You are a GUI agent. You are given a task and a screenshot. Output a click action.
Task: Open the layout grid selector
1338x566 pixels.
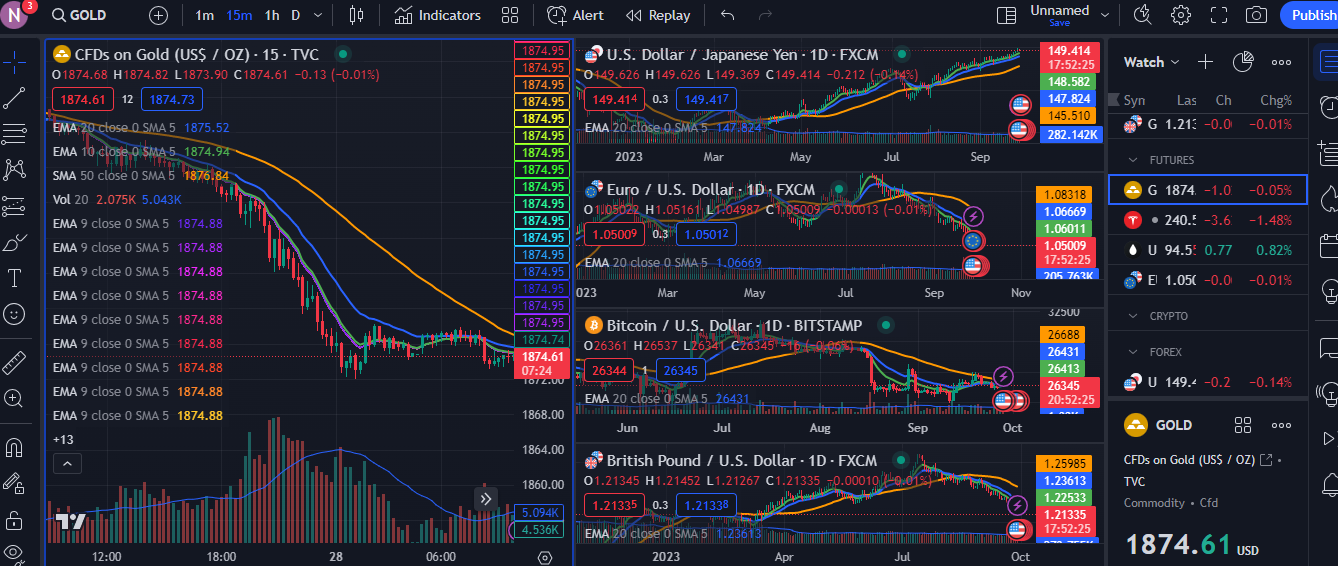coord(510,15)
